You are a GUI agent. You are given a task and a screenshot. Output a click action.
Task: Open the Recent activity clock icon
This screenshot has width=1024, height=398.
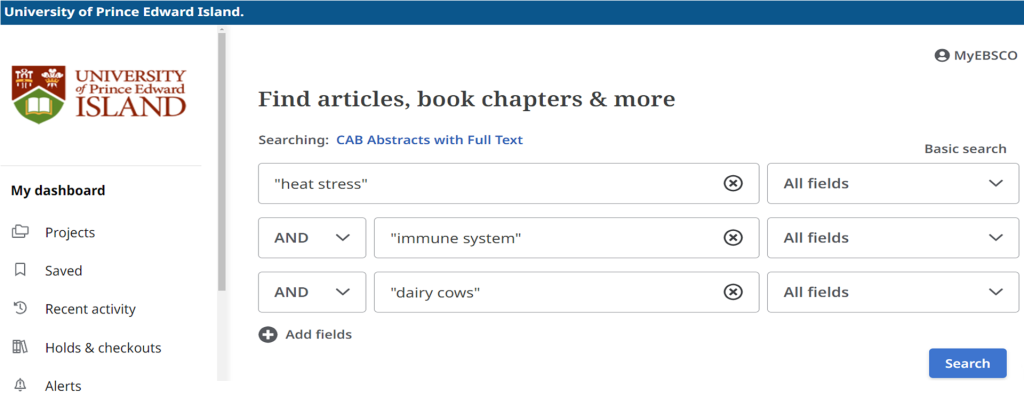20,308
